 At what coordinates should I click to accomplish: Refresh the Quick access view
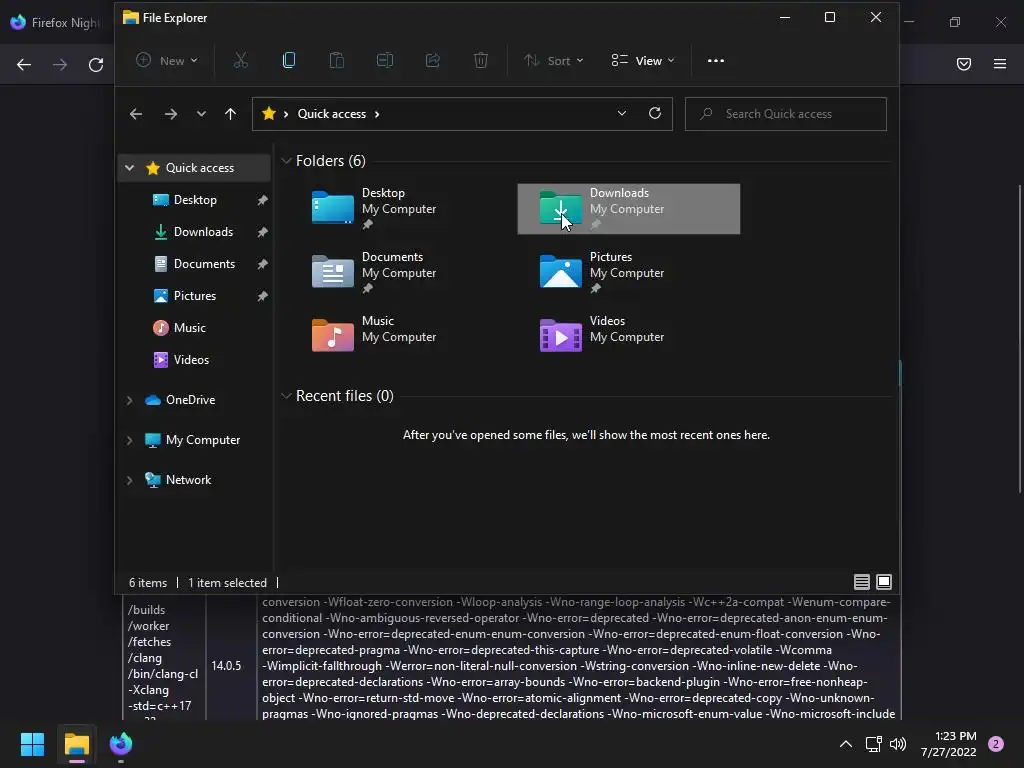click(655, 114)
